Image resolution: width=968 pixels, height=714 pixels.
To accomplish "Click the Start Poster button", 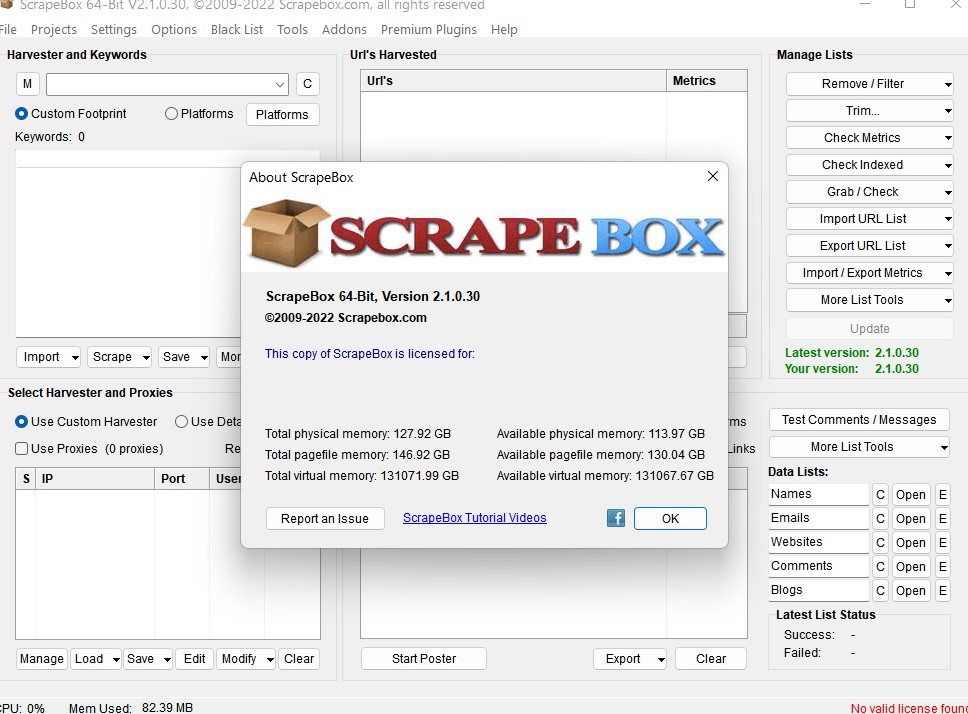I will [x=424, y=658].
